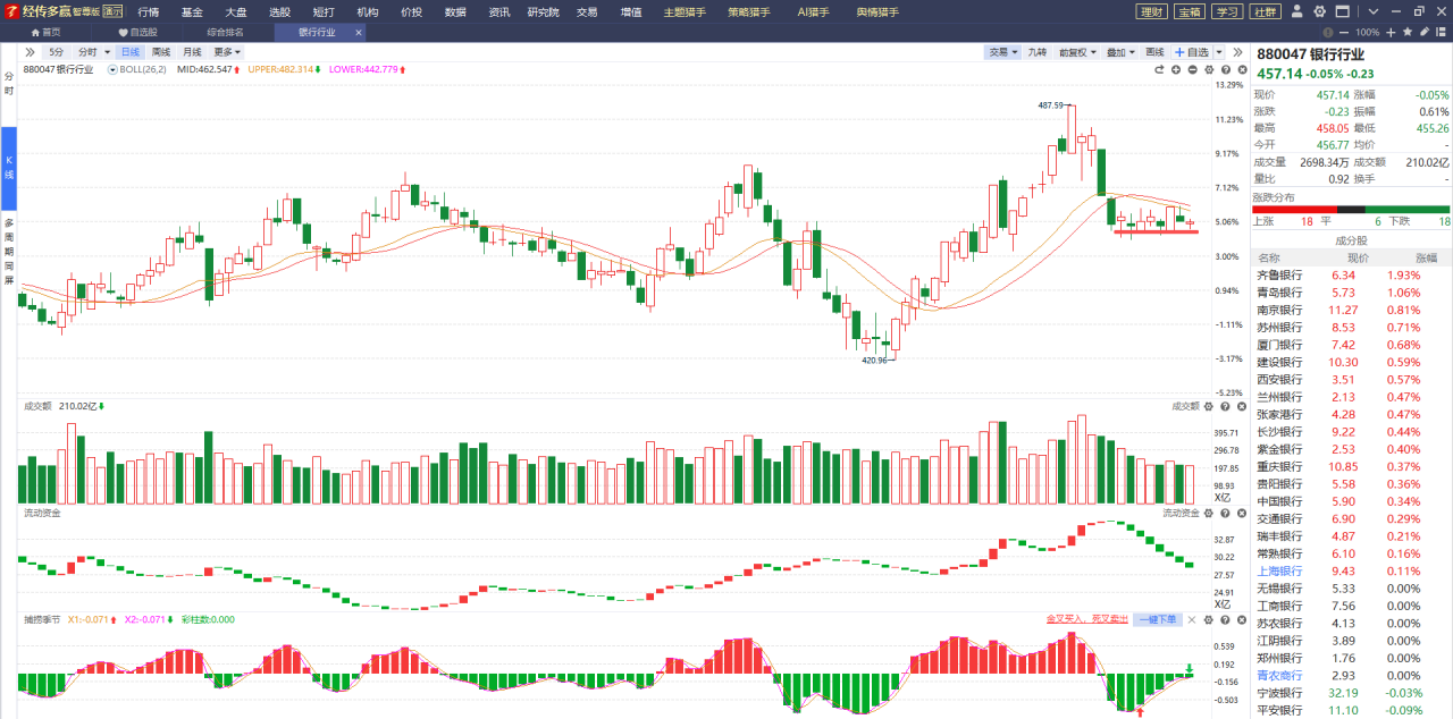Screen dimensions: 1454x720
Task: Open the user account profile icon
Action: [1297, 11]
